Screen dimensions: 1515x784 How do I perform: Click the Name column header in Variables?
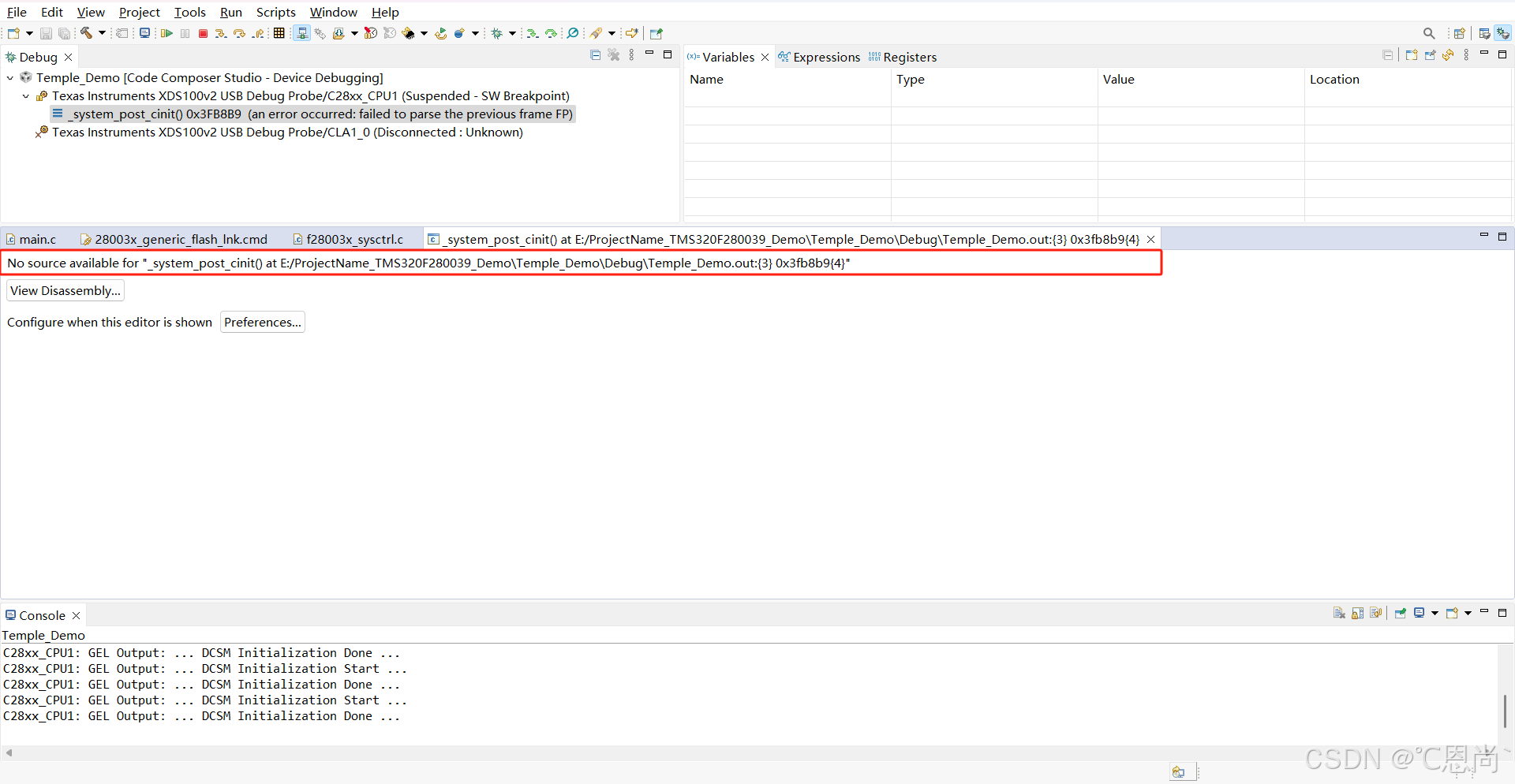point(787,79)
